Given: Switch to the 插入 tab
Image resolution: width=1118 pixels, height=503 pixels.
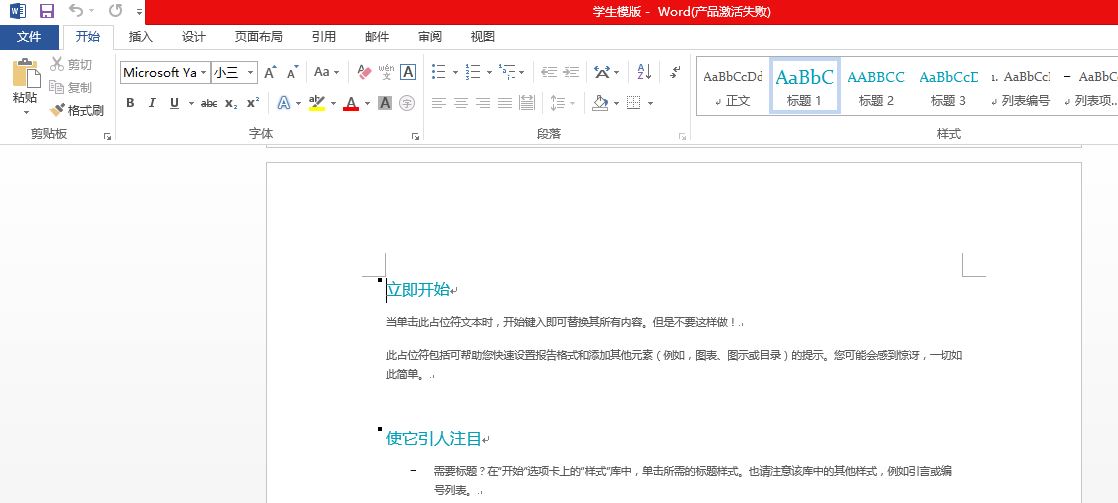Looking at the screenshot, I should [140, 37].
